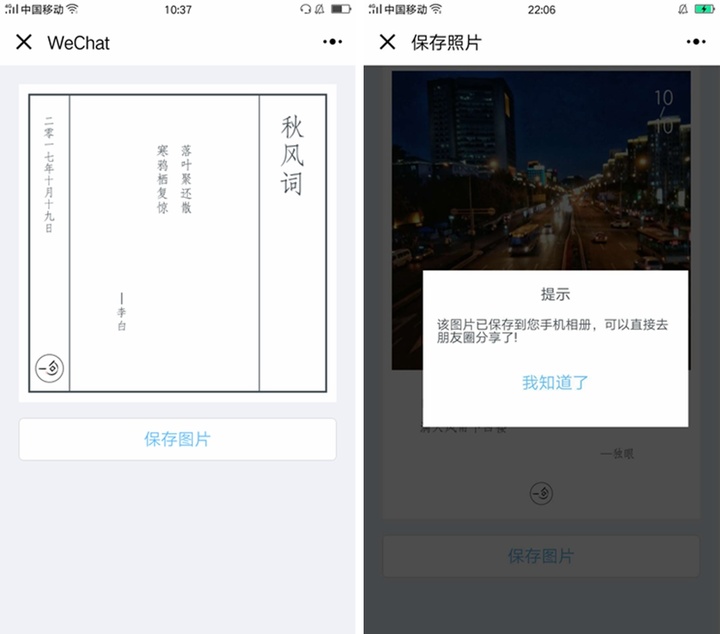The width and height of the screenshot is (720, 634).
Task: Tap the 中国移动 carrier label on right screen
Action: pyautogui.click(x=405, y=9)
